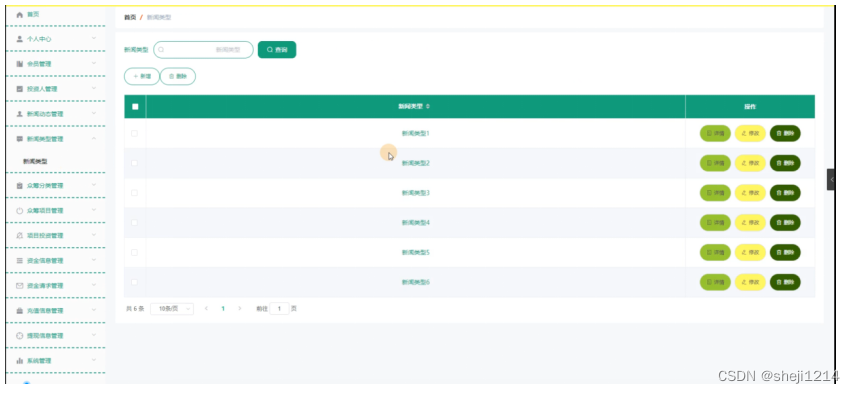This screenshot has height=393, width=855.
Task: Go to the next page arrow
Action: (x=240, y=309)
